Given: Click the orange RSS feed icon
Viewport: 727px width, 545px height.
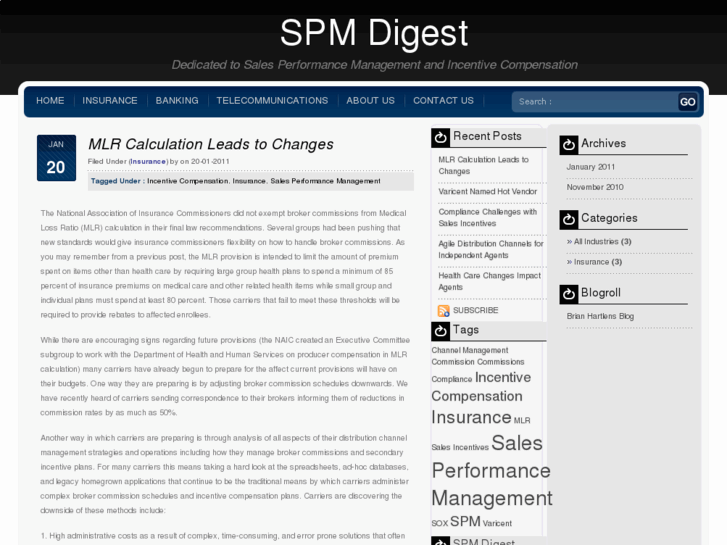Looking at the screenshot, I should tap(444, 311).
